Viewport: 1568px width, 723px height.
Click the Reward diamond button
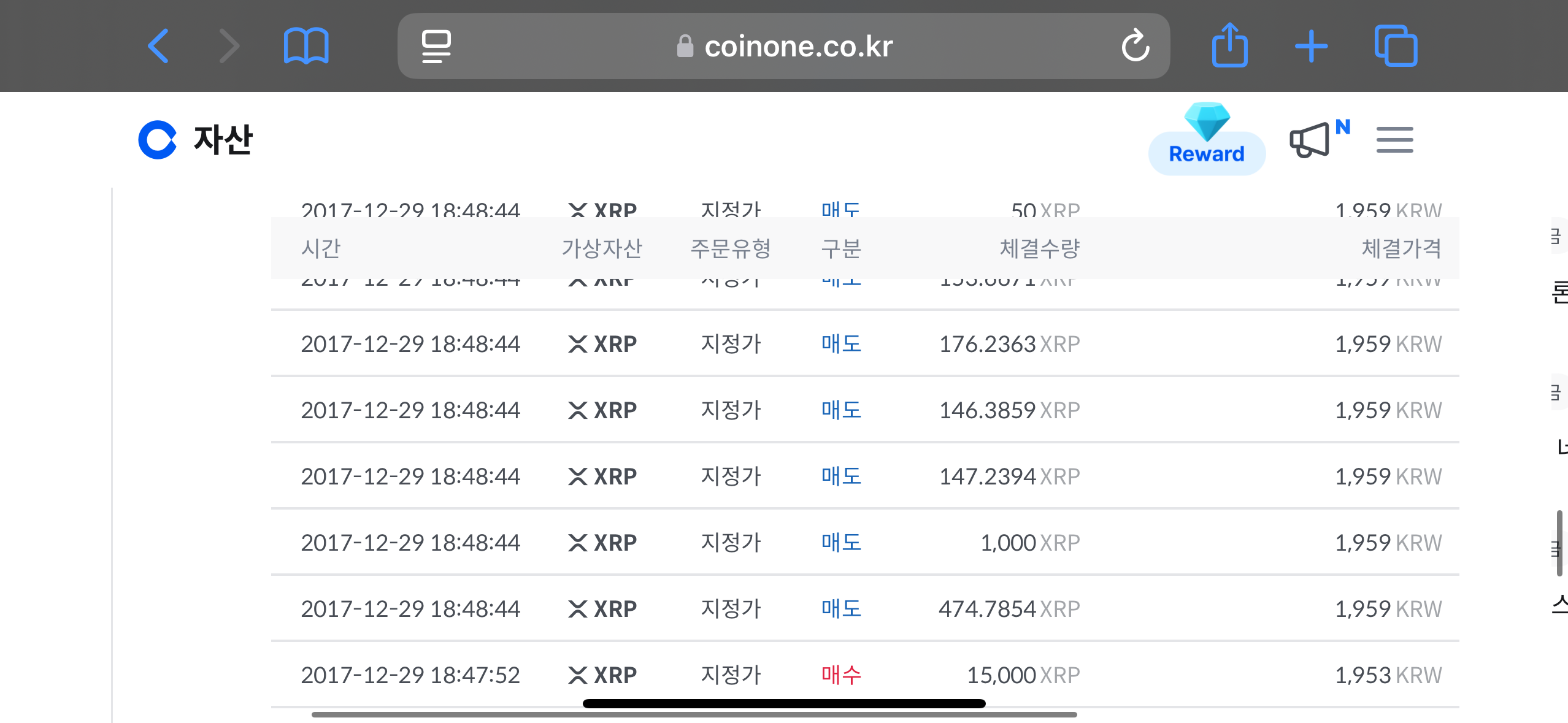(x=1207, y=141)
